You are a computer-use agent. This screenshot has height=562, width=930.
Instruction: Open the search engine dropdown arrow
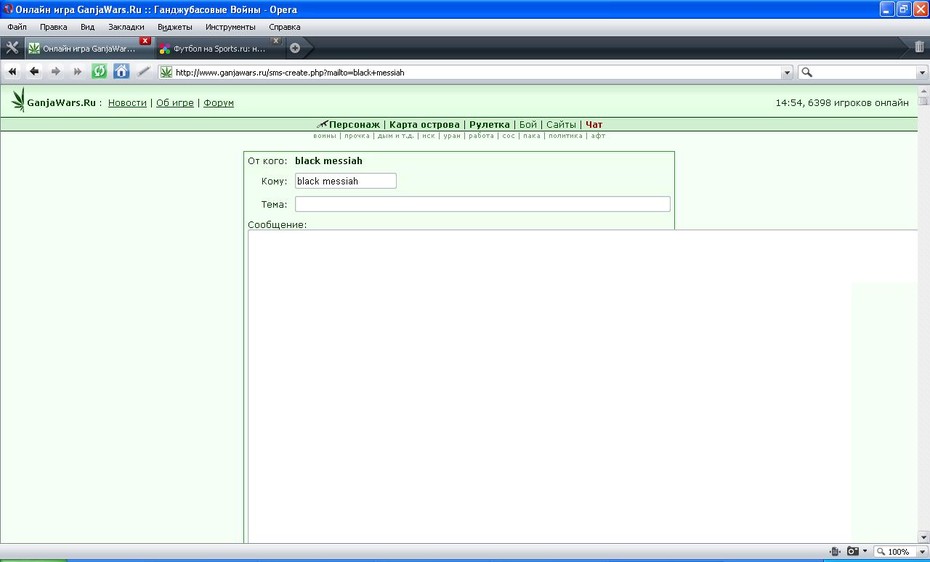point(922,72)
